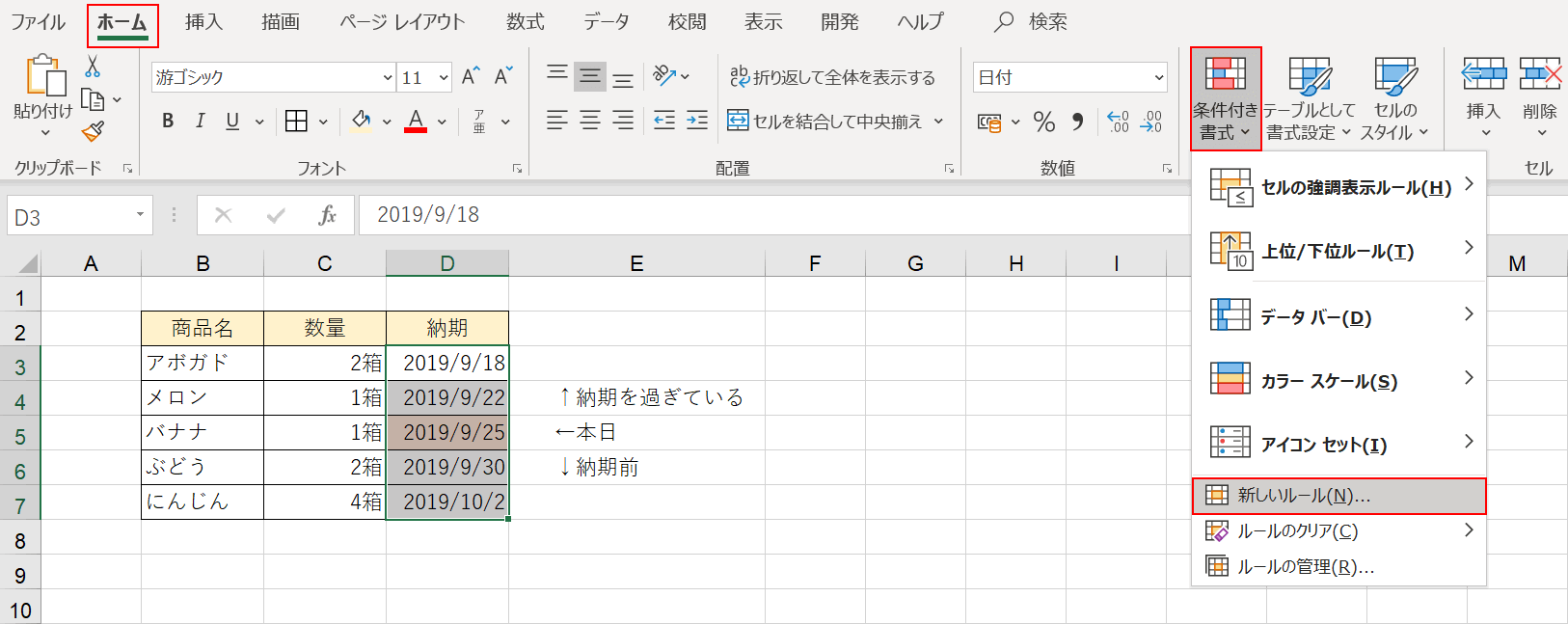
Task: Apply the red font color A
Action: tap(416, 121)
